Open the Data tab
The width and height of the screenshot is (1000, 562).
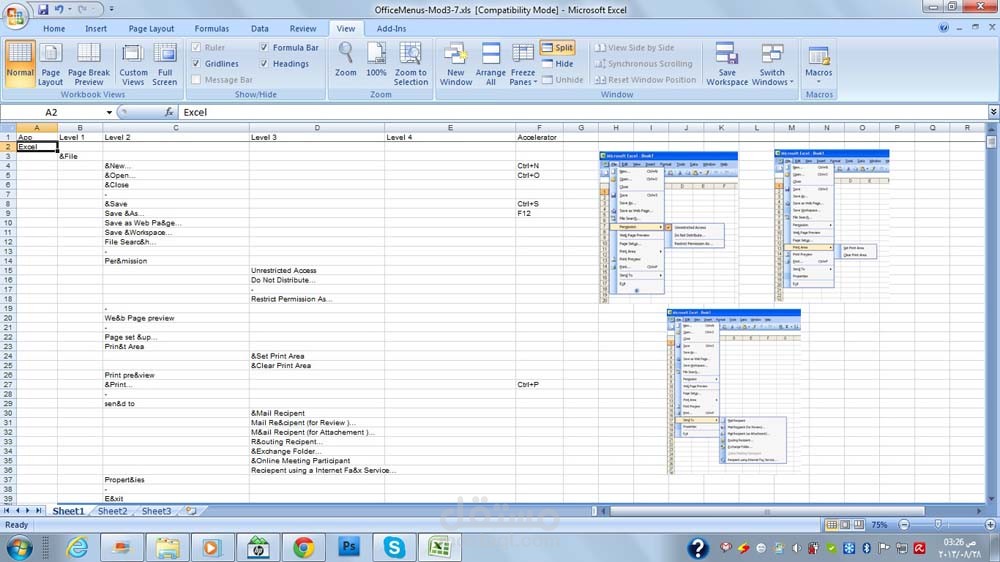tap(260, 29)
